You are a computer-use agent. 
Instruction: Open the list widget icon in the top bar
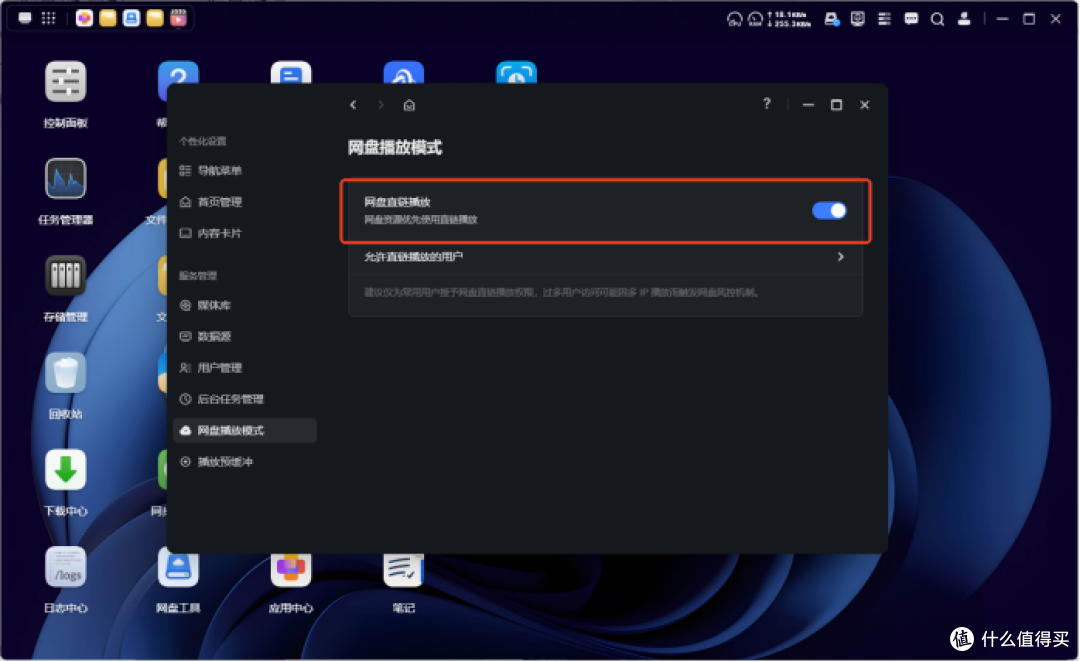[x=884, y=19]
